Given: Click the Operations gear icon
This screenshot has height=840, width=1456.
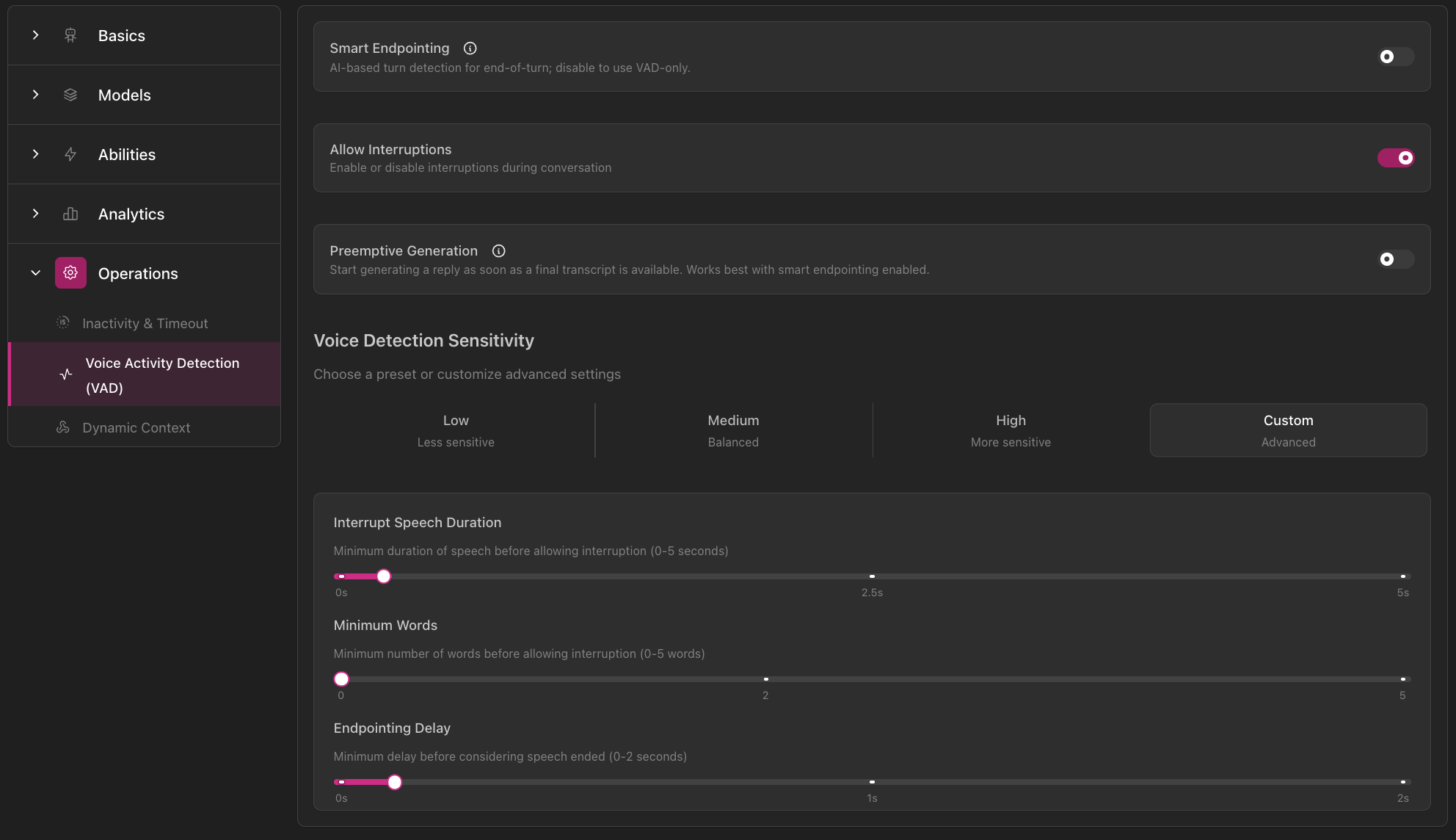Looking at the screenshot, I should coord(70,272).
